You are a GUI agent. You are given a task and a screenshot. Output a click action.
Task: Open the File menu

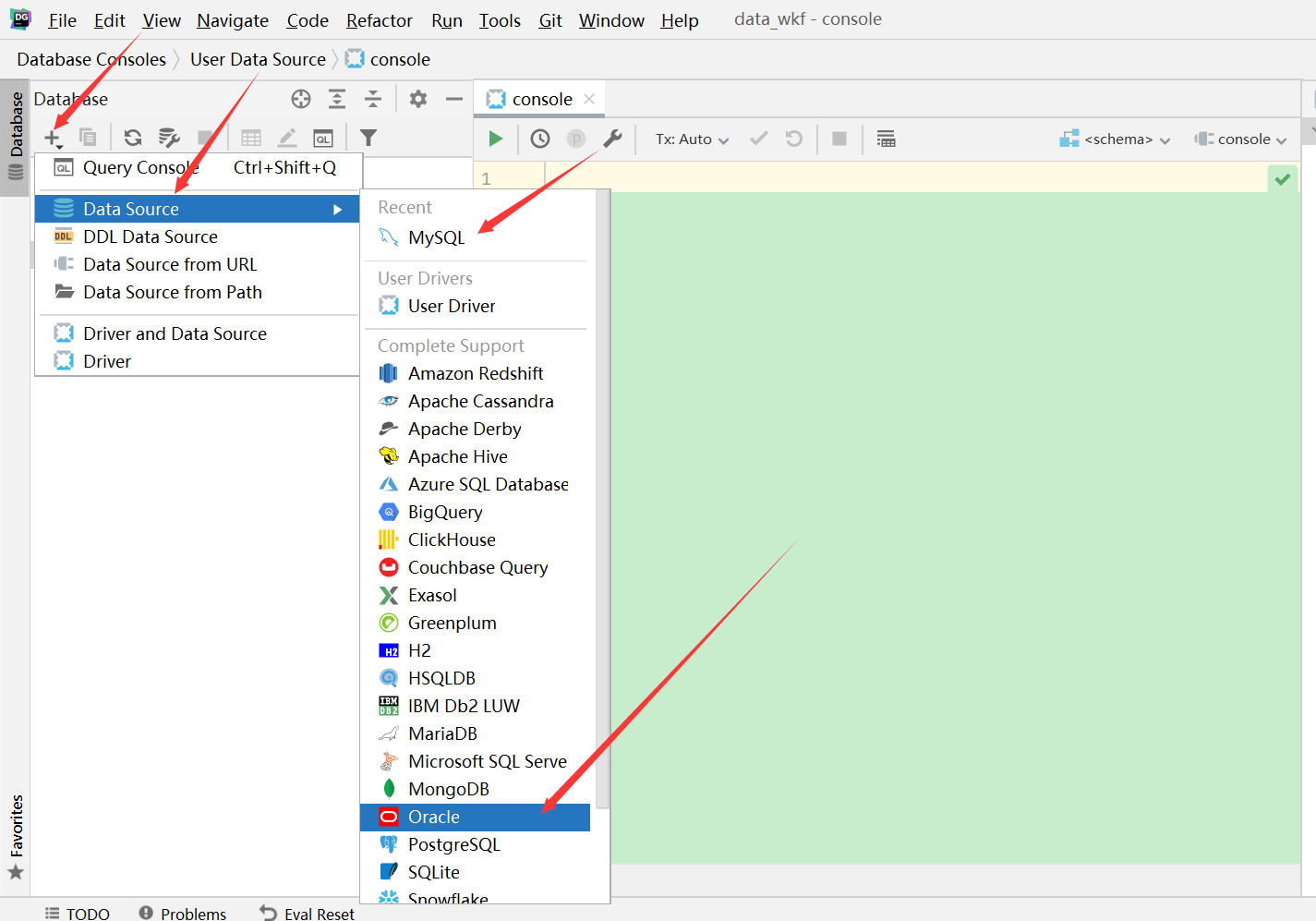point(62,20)
